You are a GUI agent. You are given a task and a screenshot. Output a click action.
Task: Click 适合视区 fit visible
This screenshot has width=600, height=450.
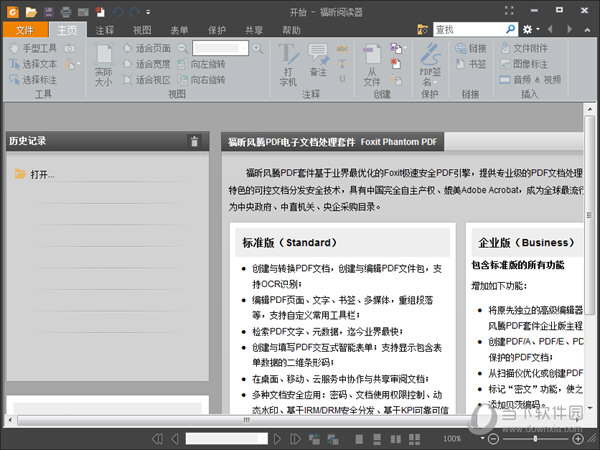147,80
